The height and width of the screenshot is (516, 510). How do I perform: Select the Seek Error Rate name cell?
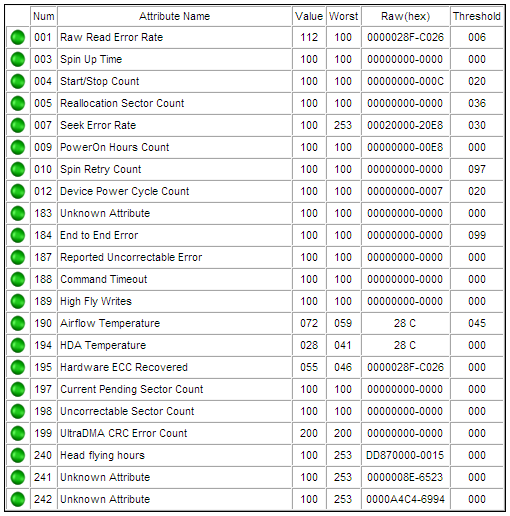pos(174,125)
